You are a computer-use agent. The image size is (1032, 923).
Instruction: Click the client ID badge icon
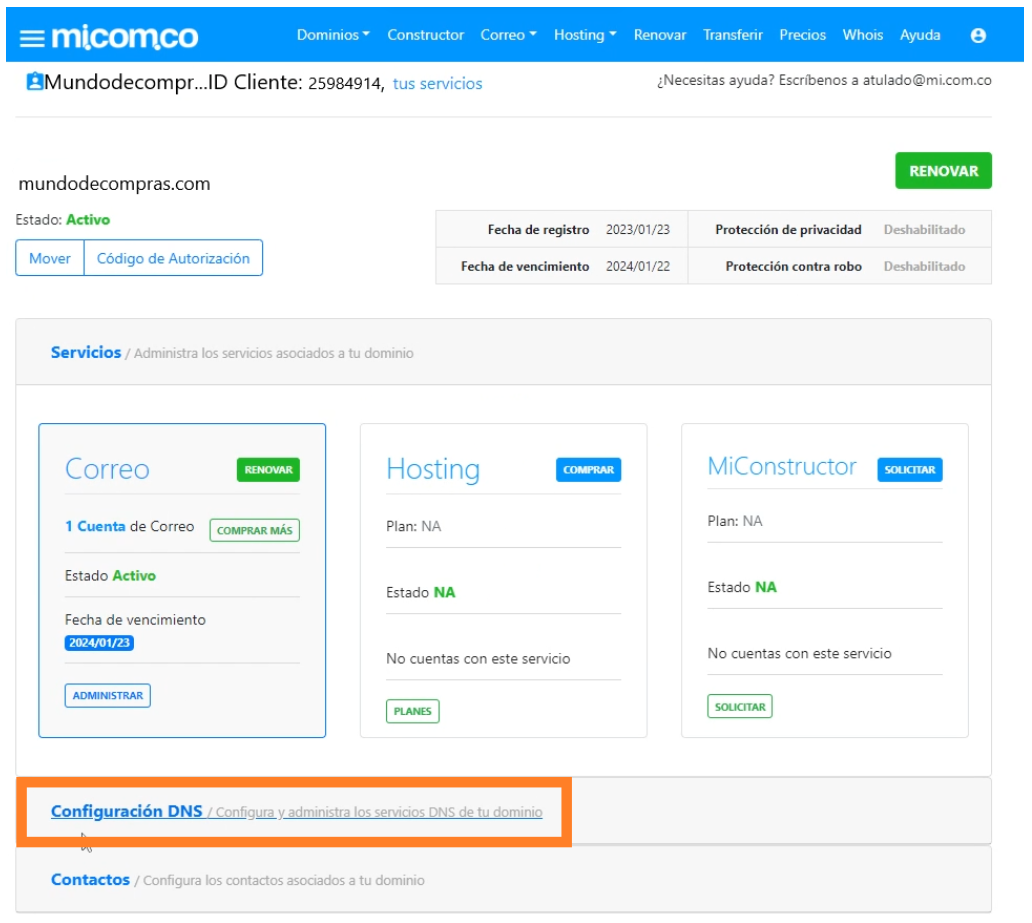click(34, 81)
